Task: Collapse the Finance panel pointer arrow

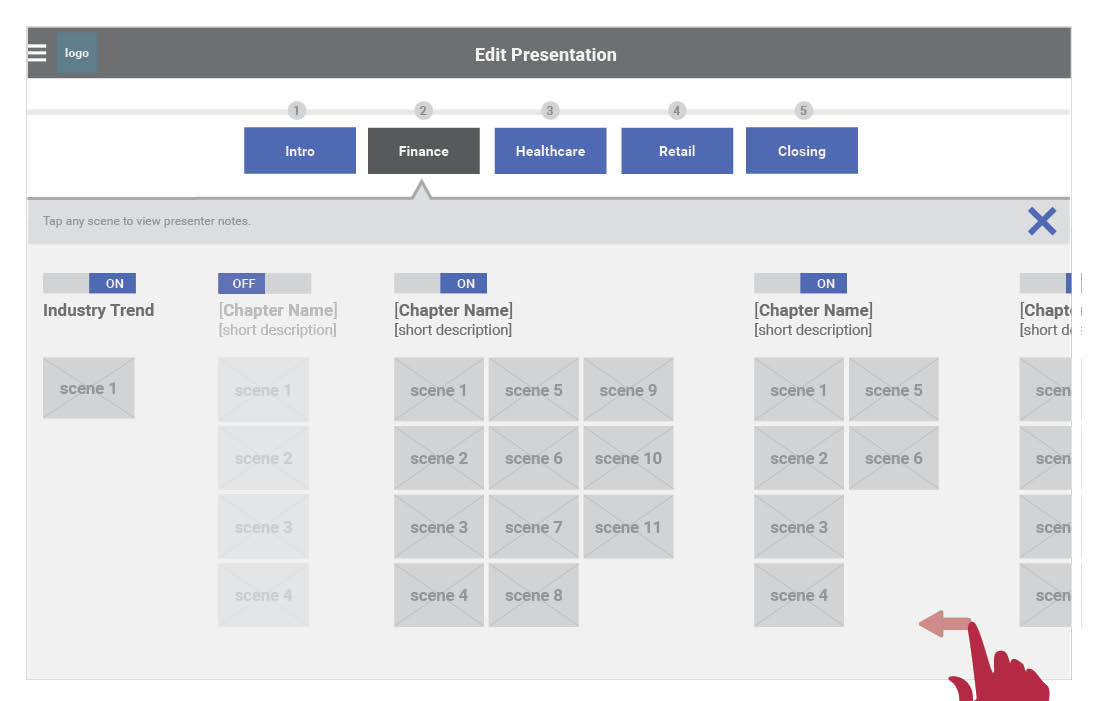Action: tap(421, 189)
